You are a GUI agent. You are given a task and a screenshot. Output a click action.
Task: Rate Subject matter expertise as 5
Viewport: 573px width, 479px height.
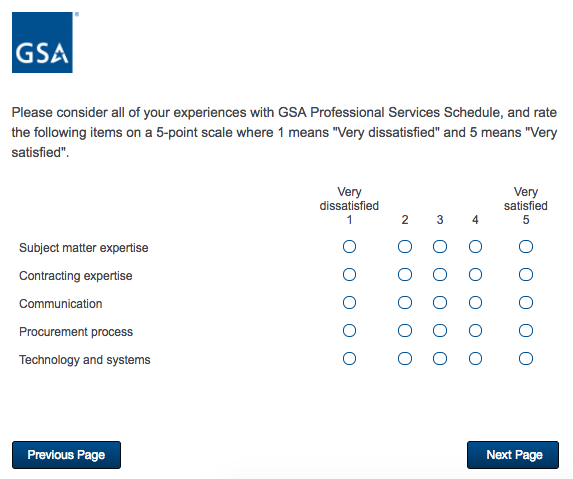[x=526, y=247]
